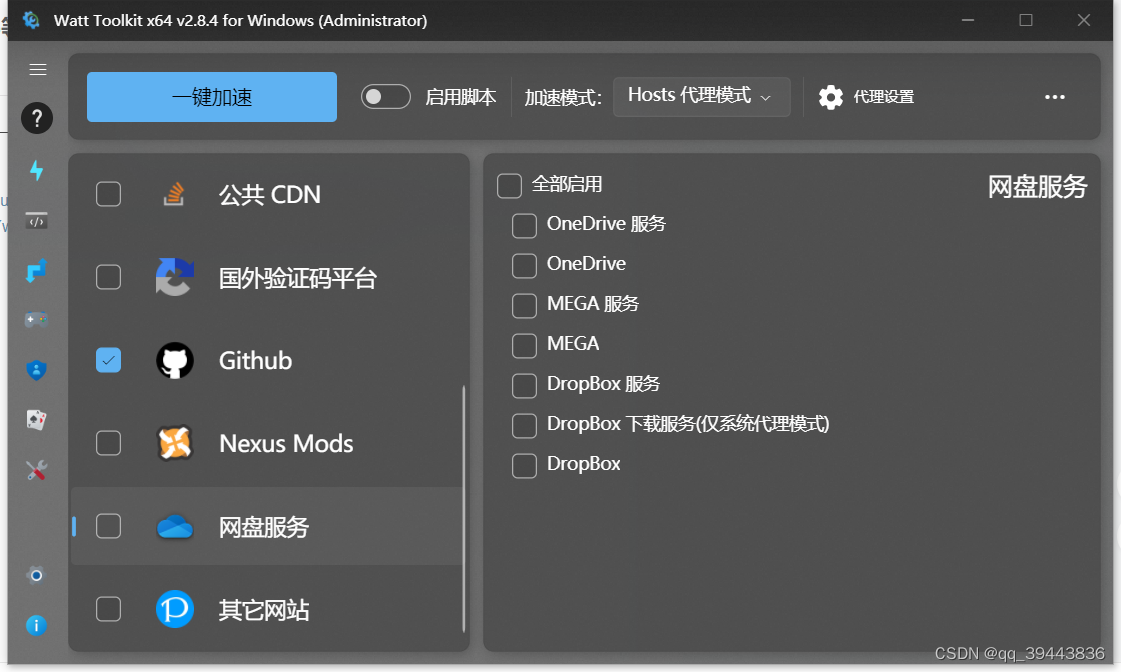Click the blue Pixiv icon for 其它网站
Image resolution: width=1121 pixels, height=672 pixels.
click(174, 609)
